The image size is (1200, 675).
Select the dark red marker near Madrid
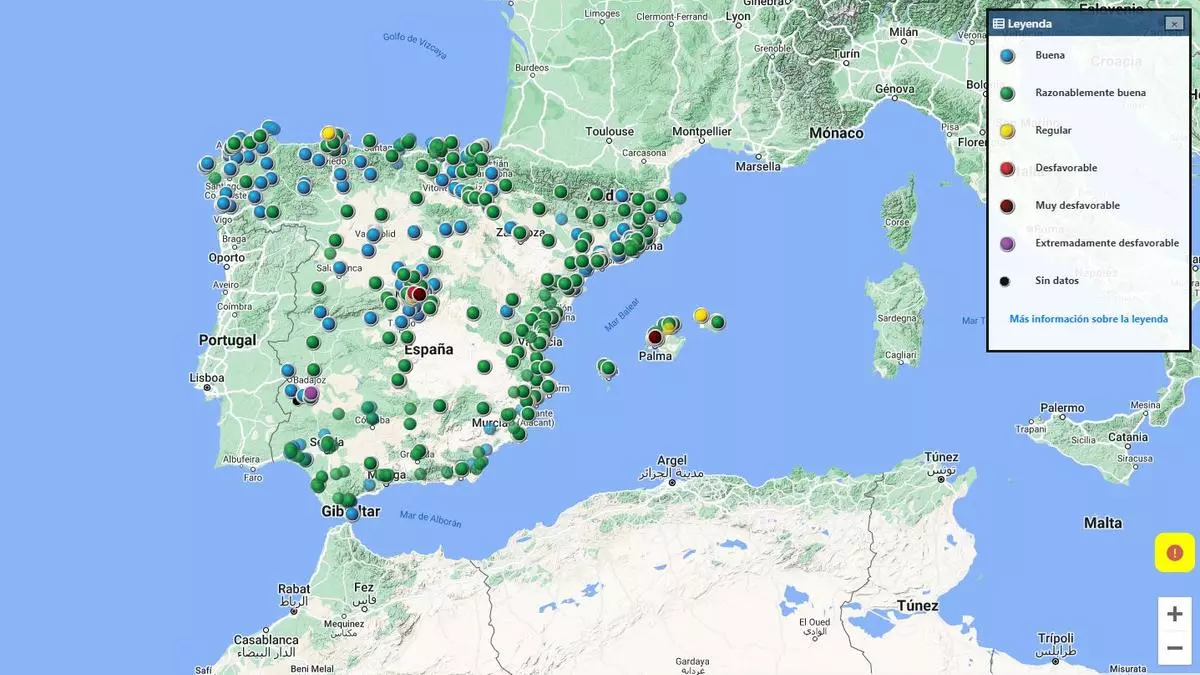[x=419, y=294]
